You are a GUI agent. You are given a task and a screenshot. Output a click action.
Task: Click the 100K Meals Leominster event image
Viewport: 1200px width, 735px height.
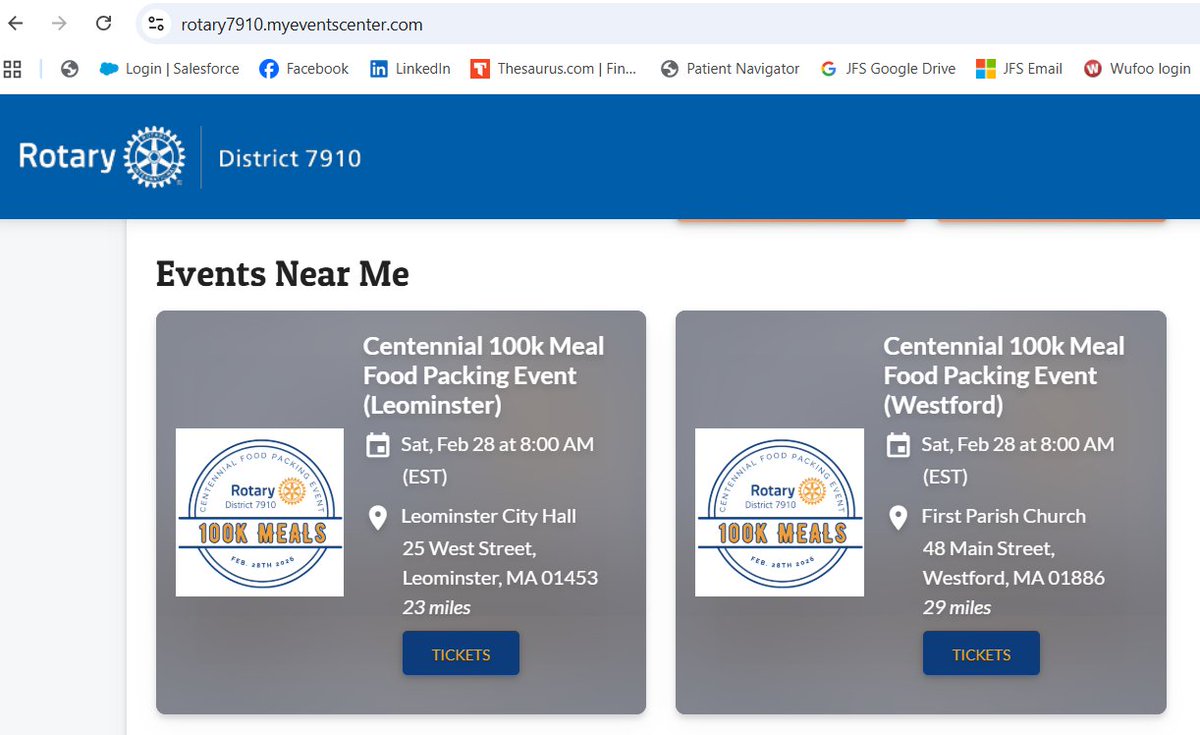coord(259,512)
